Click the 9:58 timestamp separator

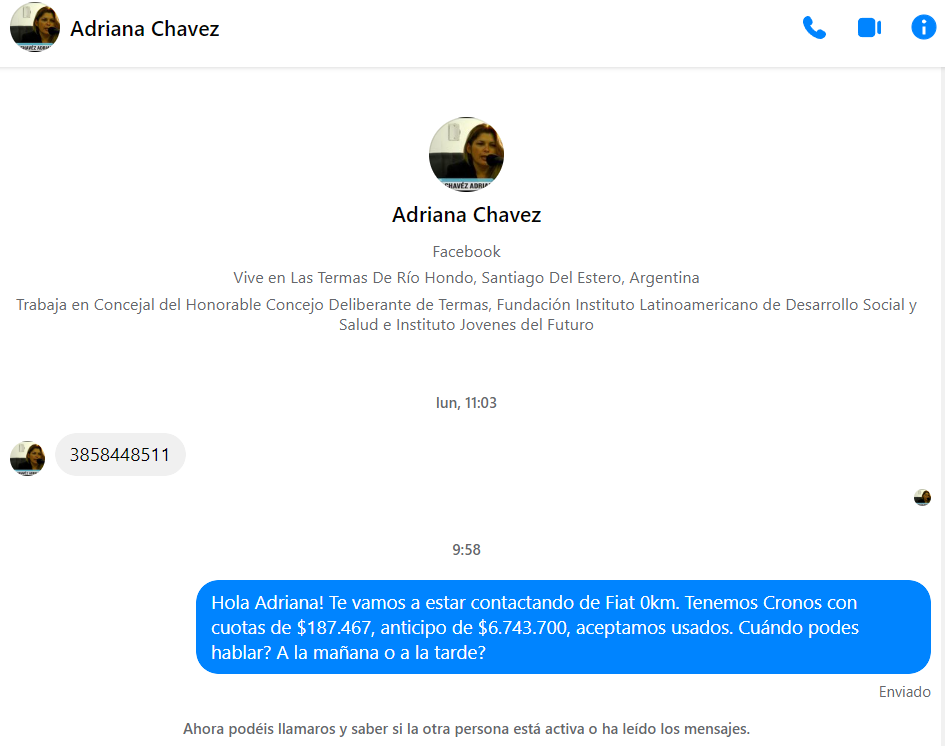pyautogui.click(x=466, y=550)
